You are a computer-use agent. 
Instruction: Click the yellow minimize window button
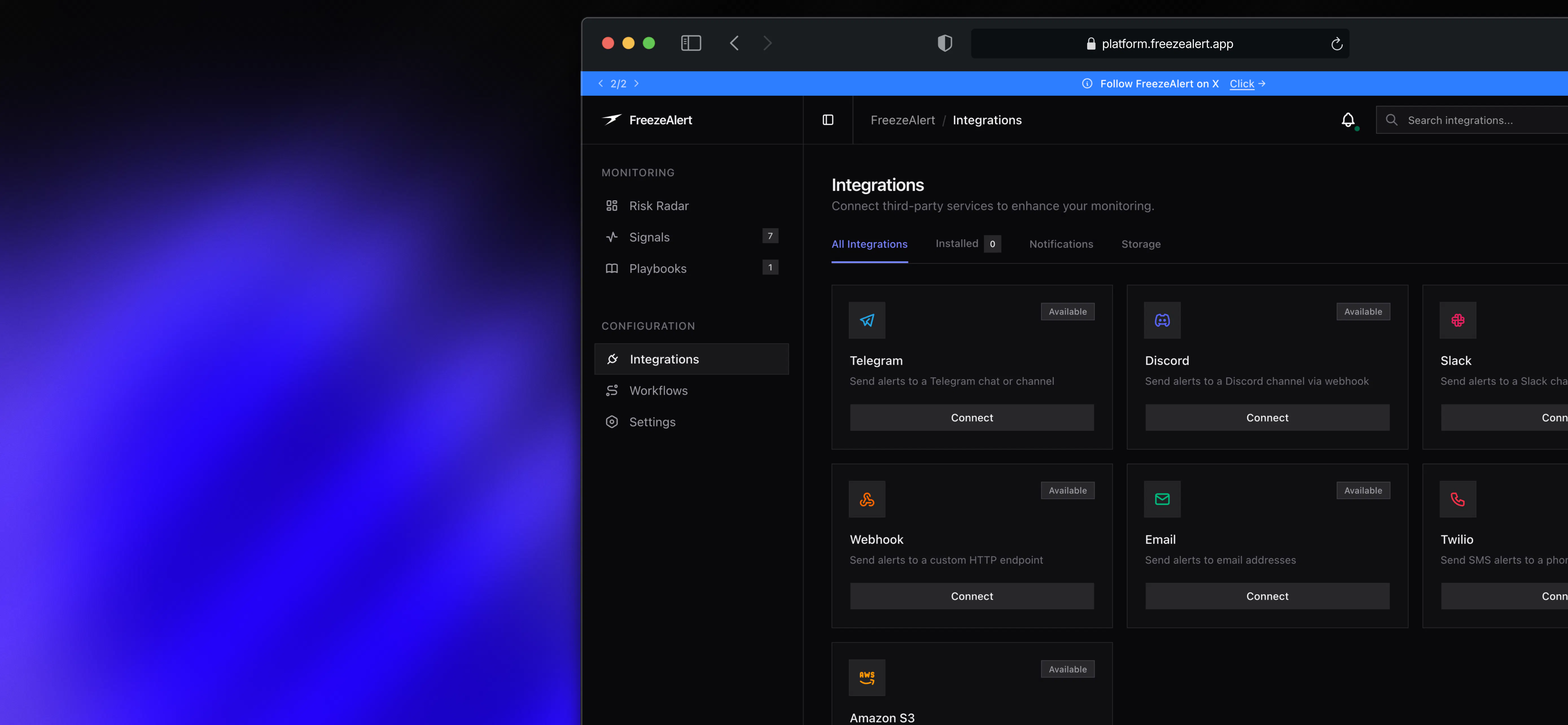pyautogui.click(x=629, y=43)
